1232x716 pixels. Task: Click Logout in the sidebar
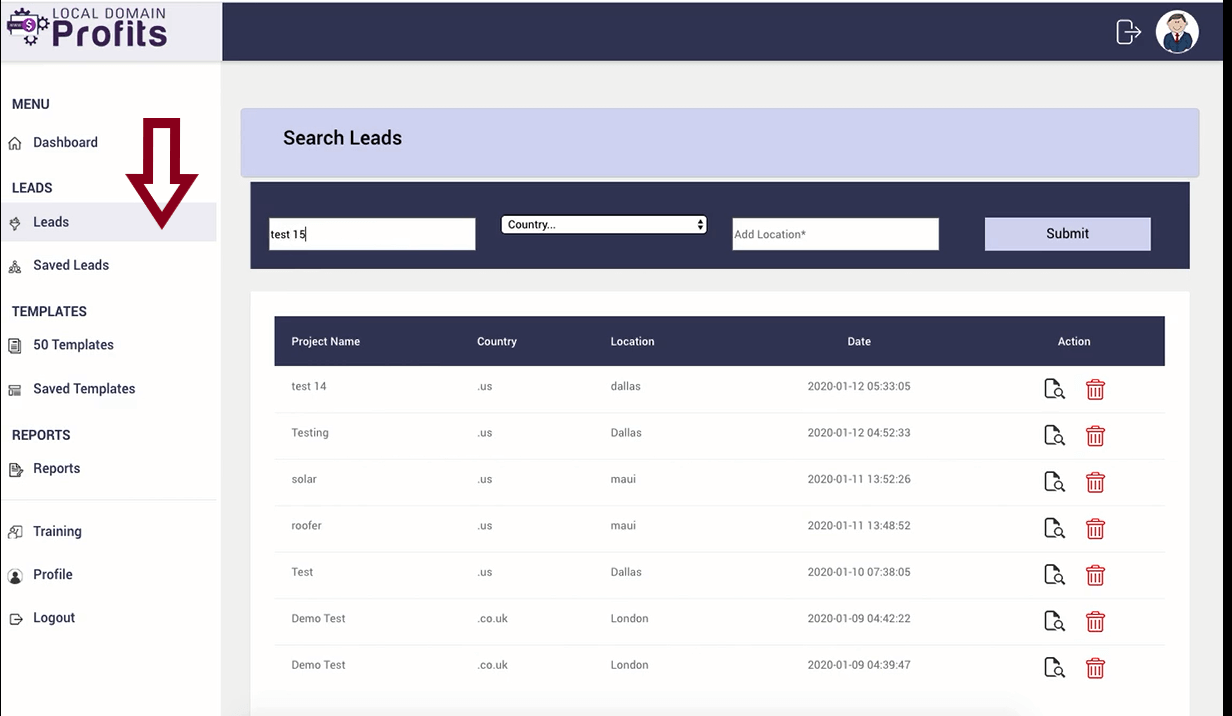point(54,618)
